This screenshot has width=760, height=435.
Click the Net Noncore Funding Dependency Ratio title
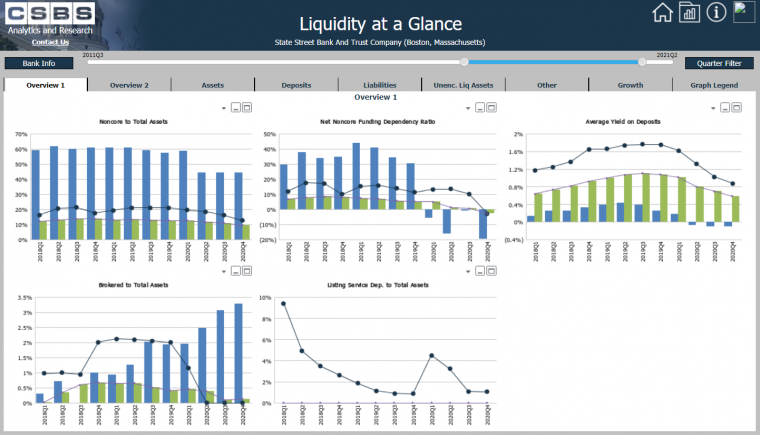coord(378,122)
